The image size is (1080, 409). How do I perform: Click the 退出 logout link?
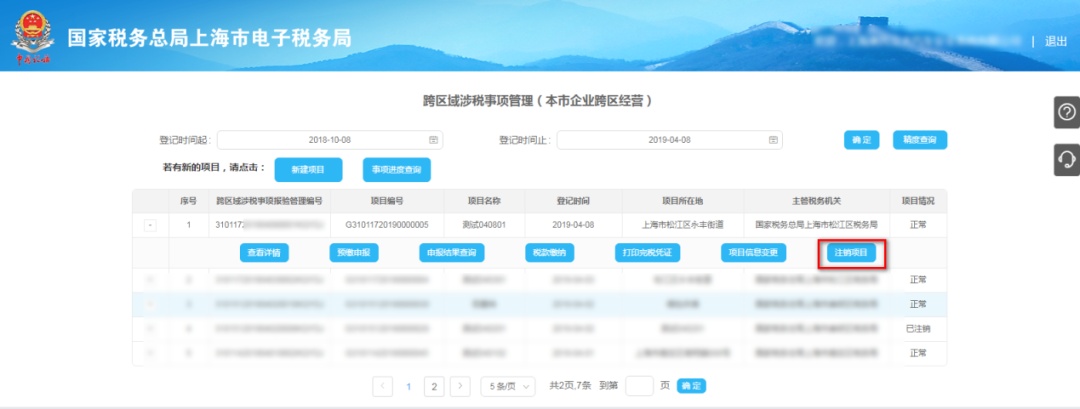(x=1056, y=42)
